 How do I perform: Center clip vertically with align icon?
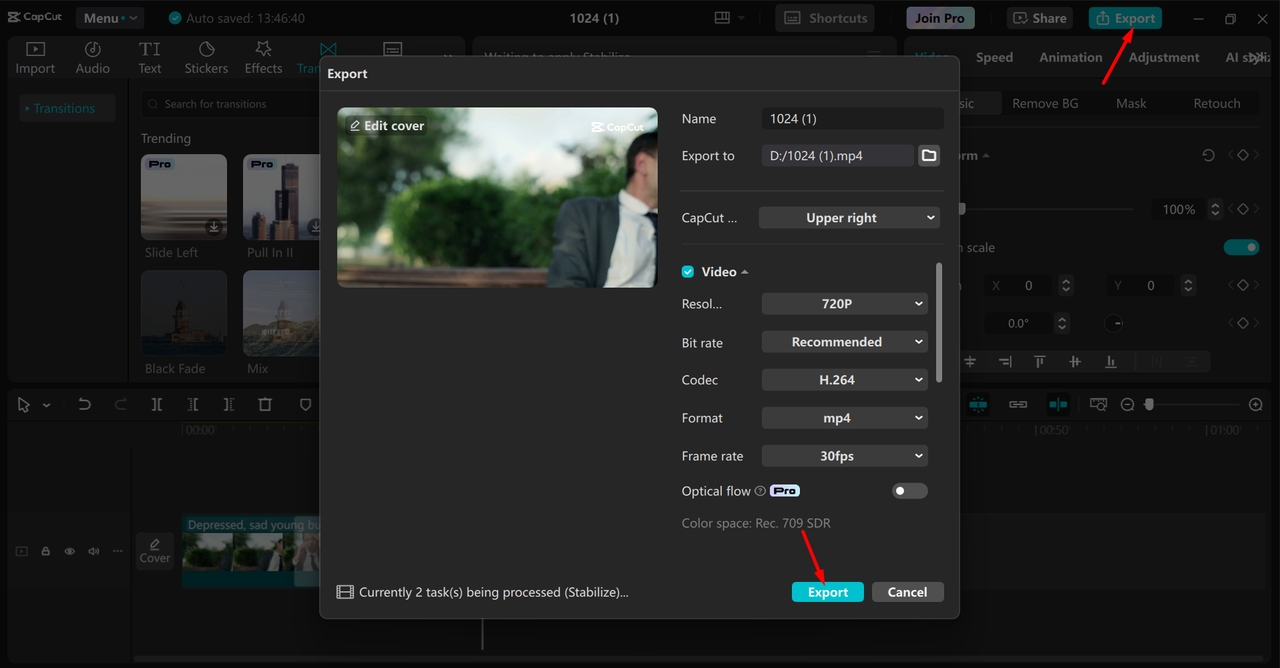(x=1075, y=361)
